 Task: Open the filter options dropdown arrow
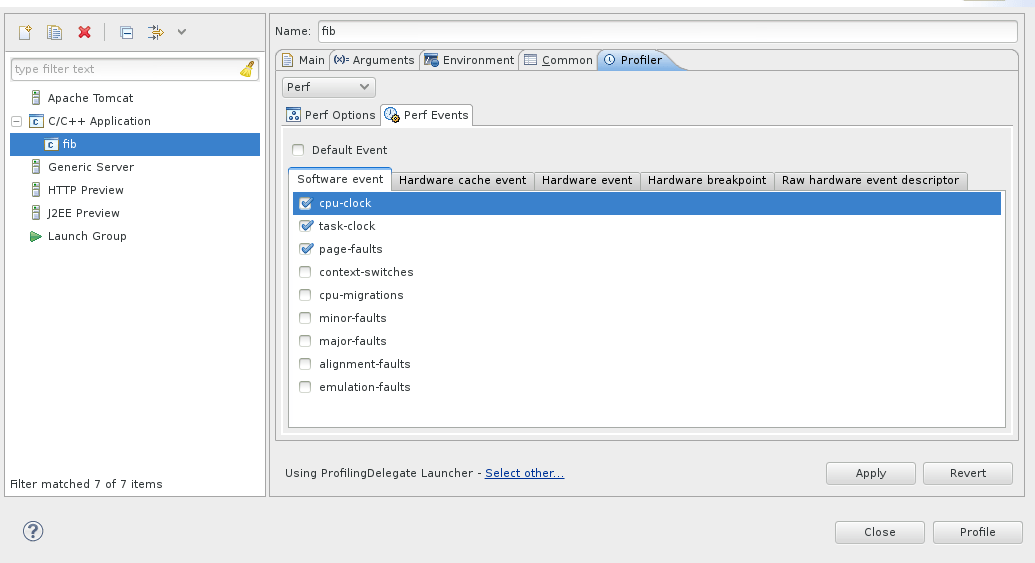tap(182, 32)
